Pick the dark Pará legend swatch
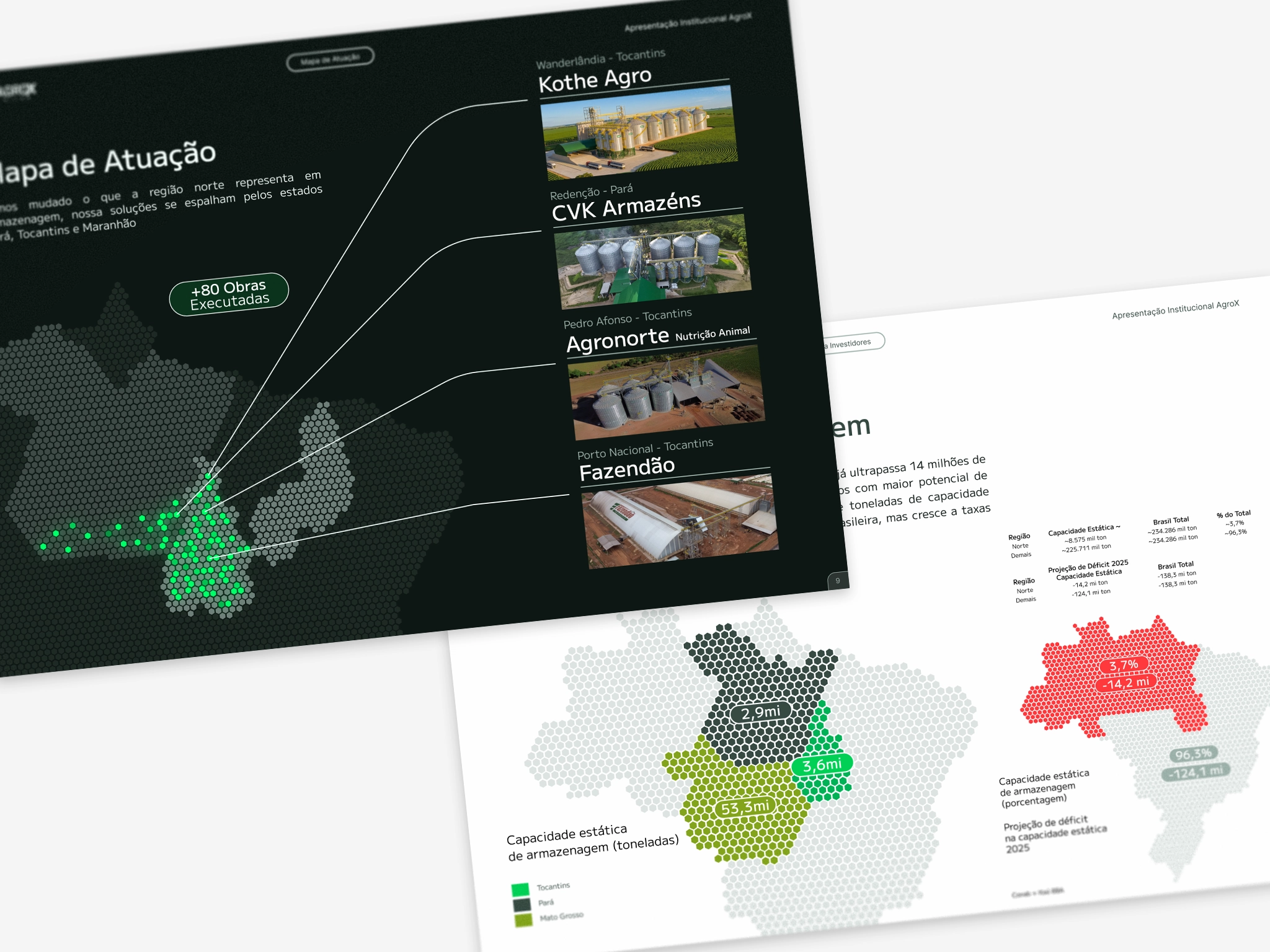The width and height of the screenshot is (1270, 952). click(x=522, y=905)
